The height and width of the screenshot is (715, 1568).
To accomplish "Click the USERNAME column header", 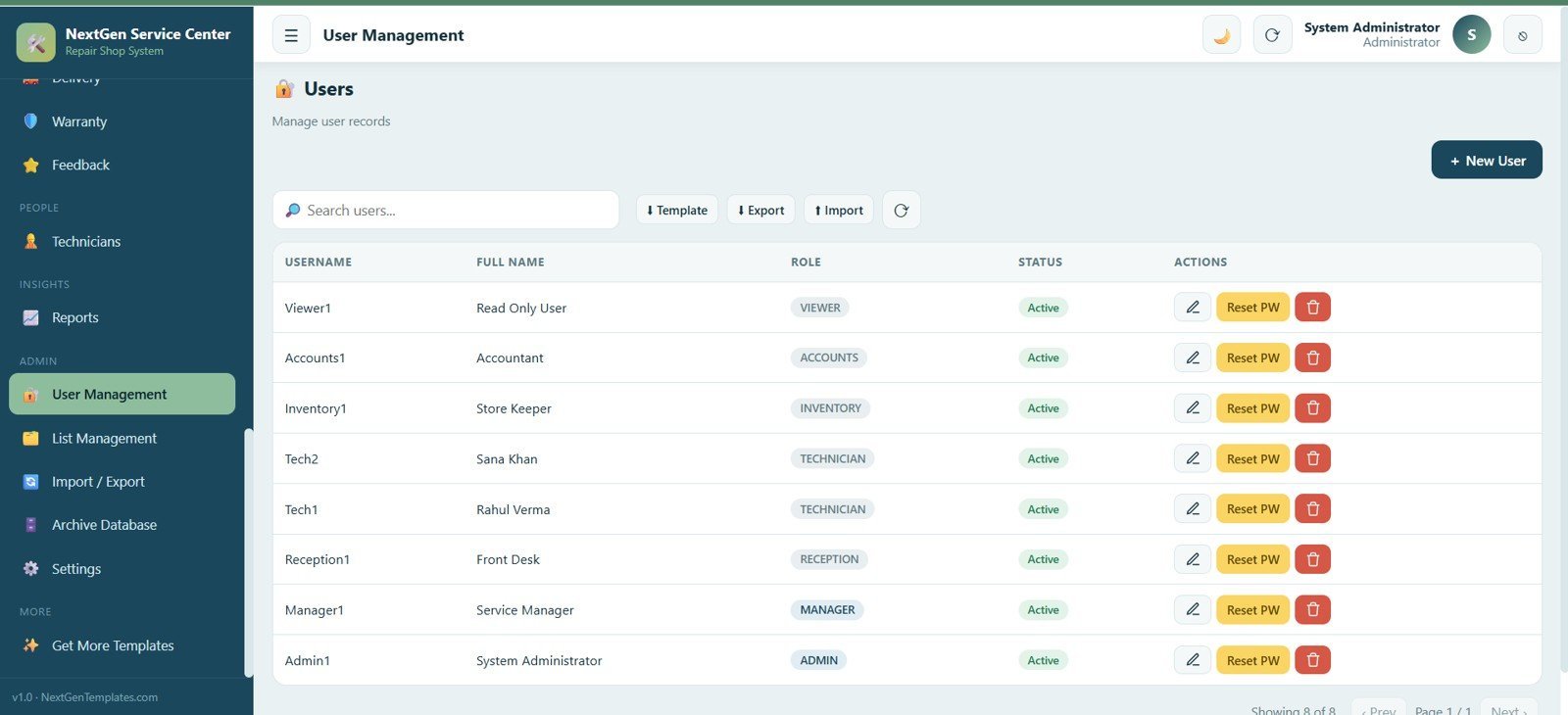I will click(x=318, y=262).
